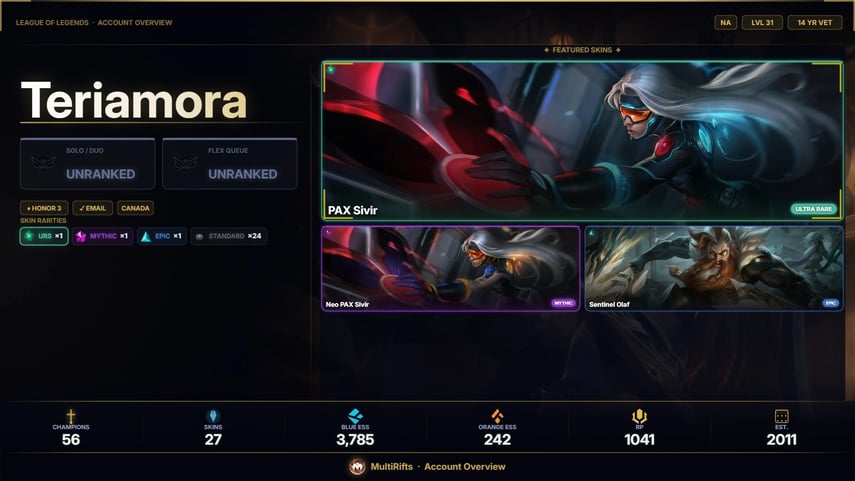Click the NA server tag
855x481 pixels.
tap(725, 22)
